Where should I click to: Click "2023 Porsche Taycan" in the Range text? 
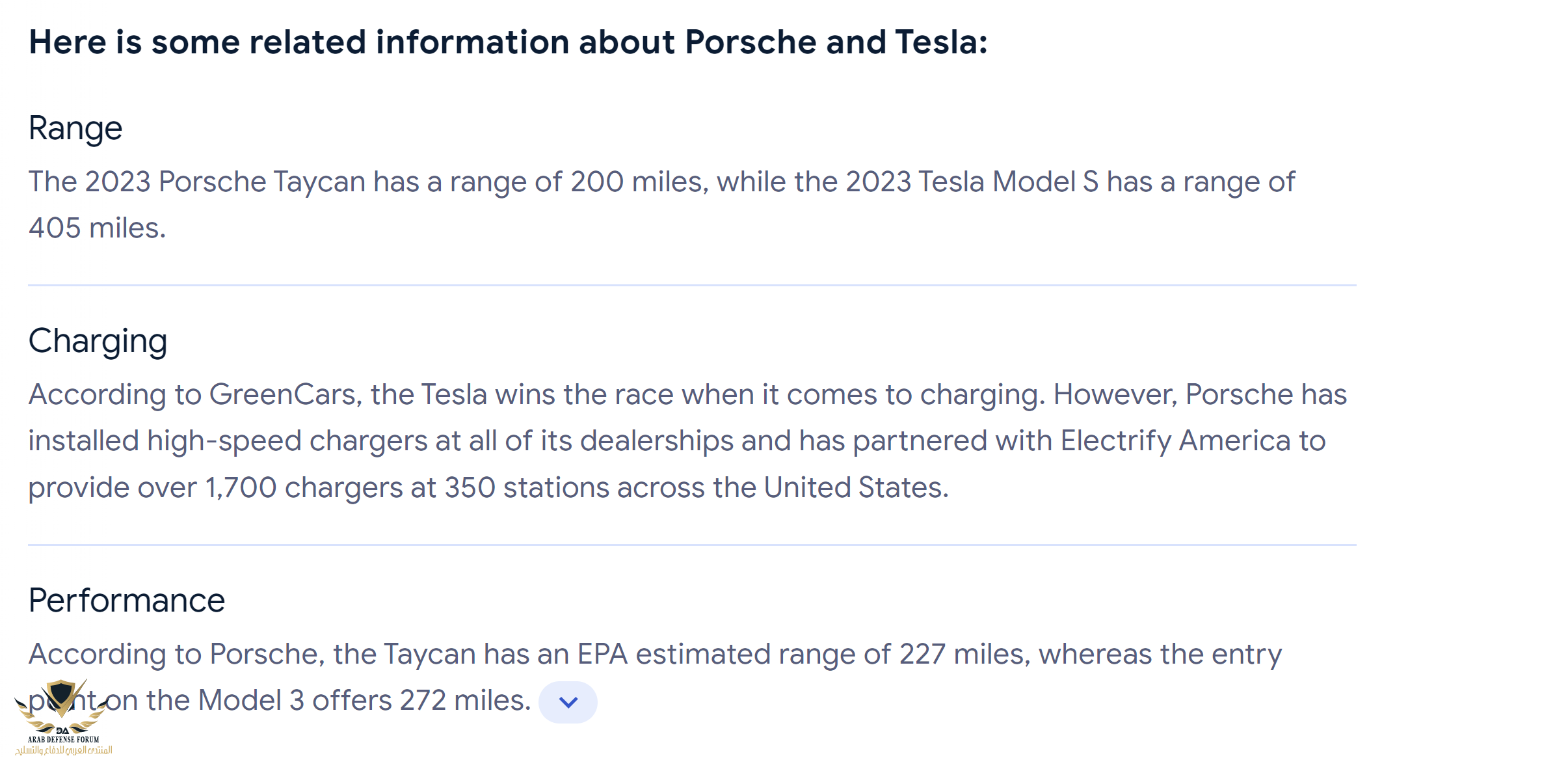(x=225, y=182)
